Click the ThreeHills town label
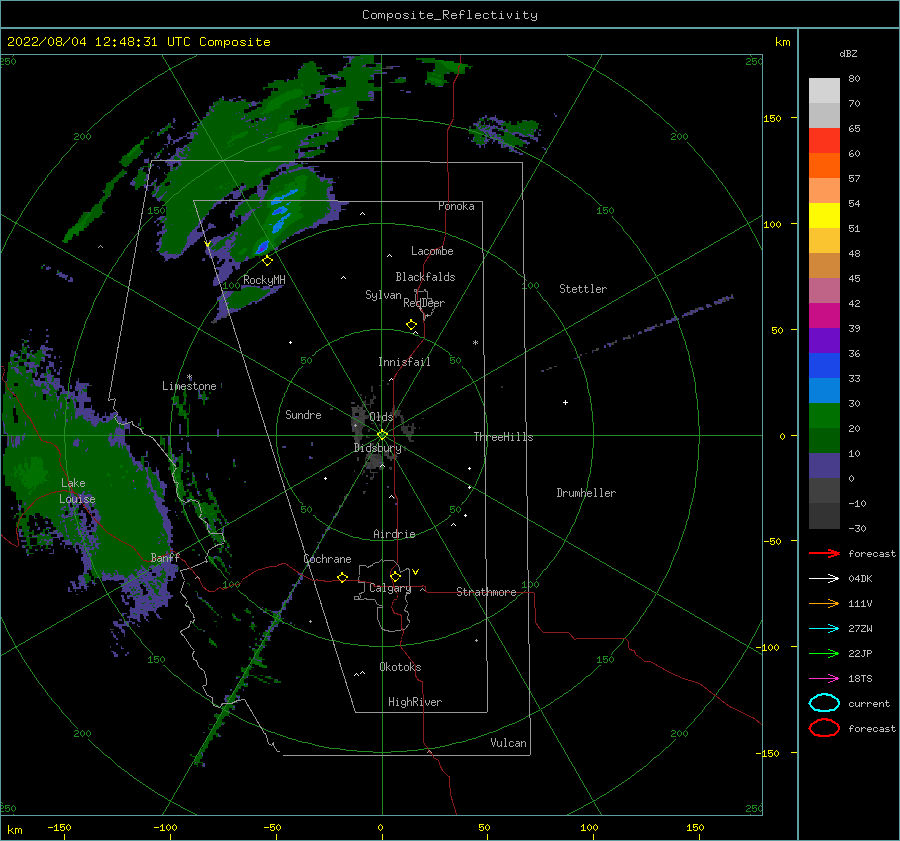The height and width of the screenshot is (841, 900). (503, 437)
